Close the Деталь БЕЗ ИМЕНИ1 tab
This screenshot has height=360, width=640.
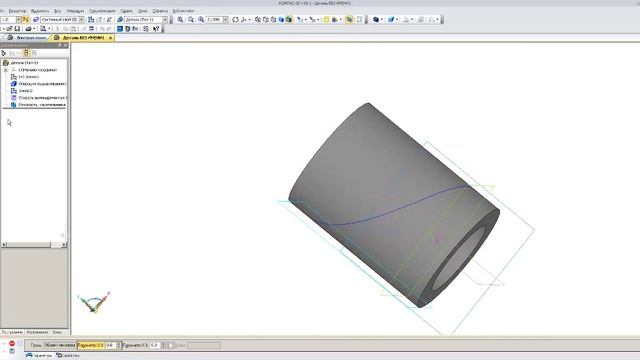click(x=110, y=38)
